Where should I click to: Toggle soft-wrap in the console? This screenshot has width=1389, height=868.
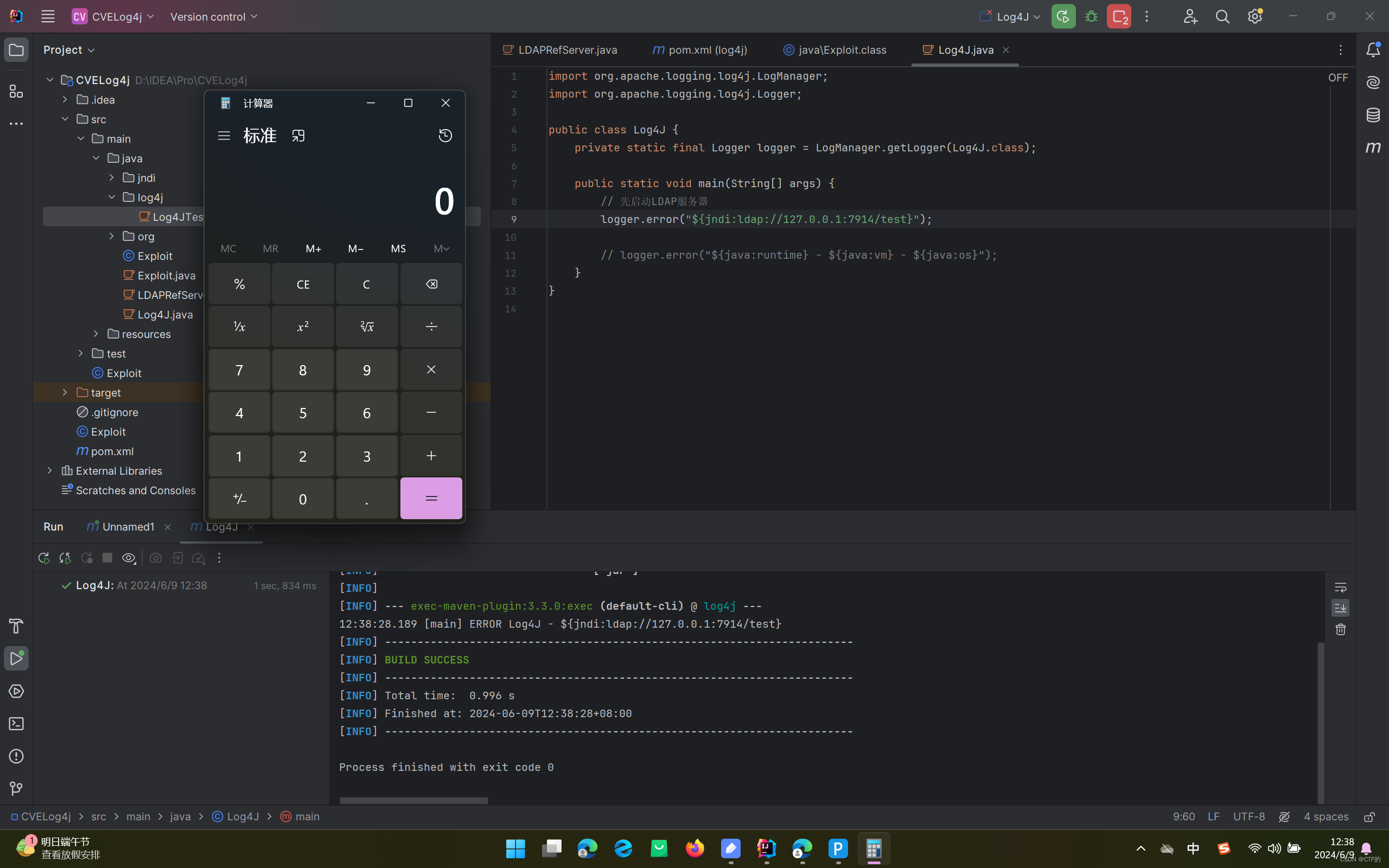[x=1341, y=588]
